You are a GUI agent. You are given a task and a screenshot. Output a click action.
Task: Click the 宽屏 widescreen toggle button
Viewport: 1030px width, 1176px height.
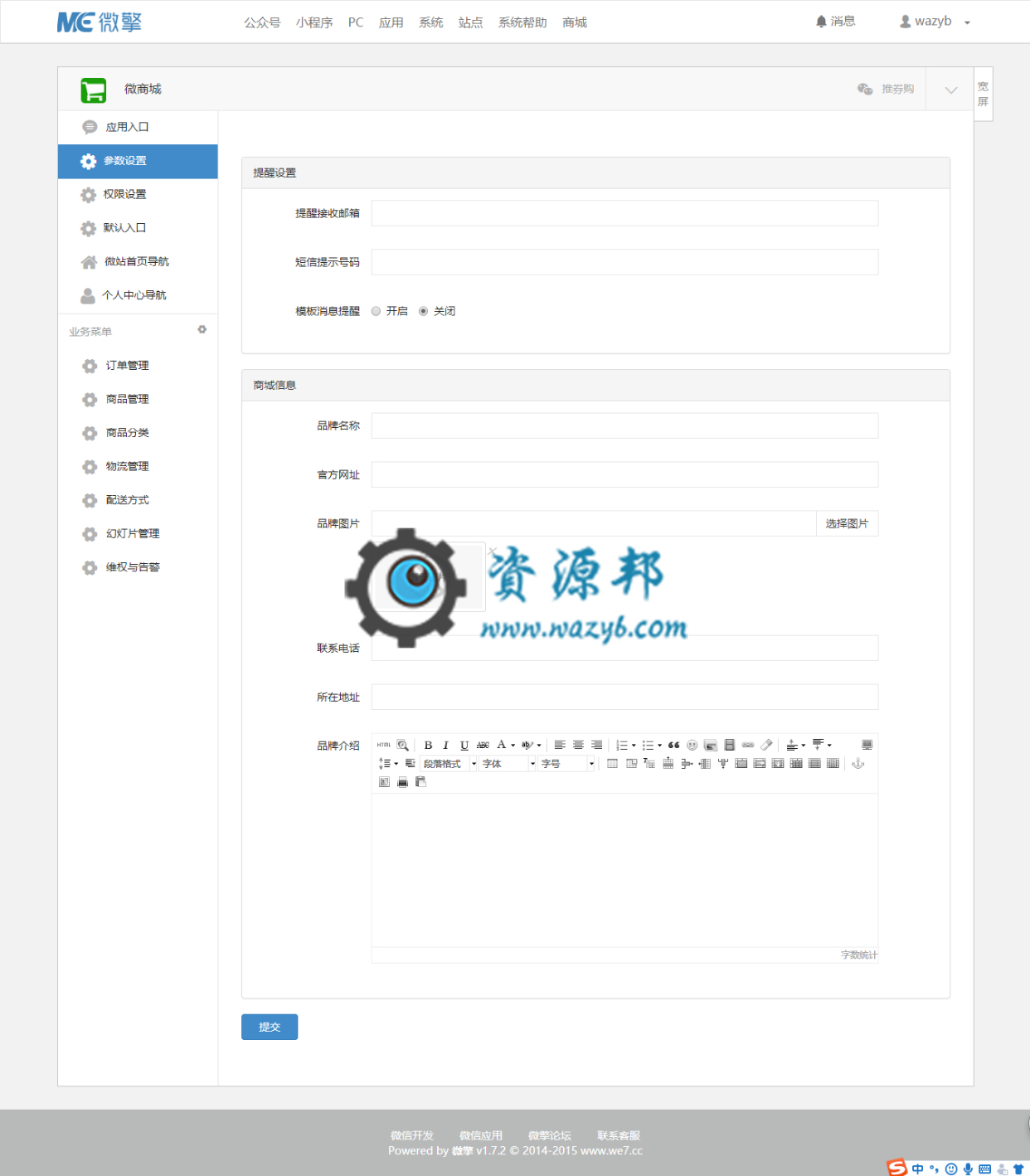(983, 94)
